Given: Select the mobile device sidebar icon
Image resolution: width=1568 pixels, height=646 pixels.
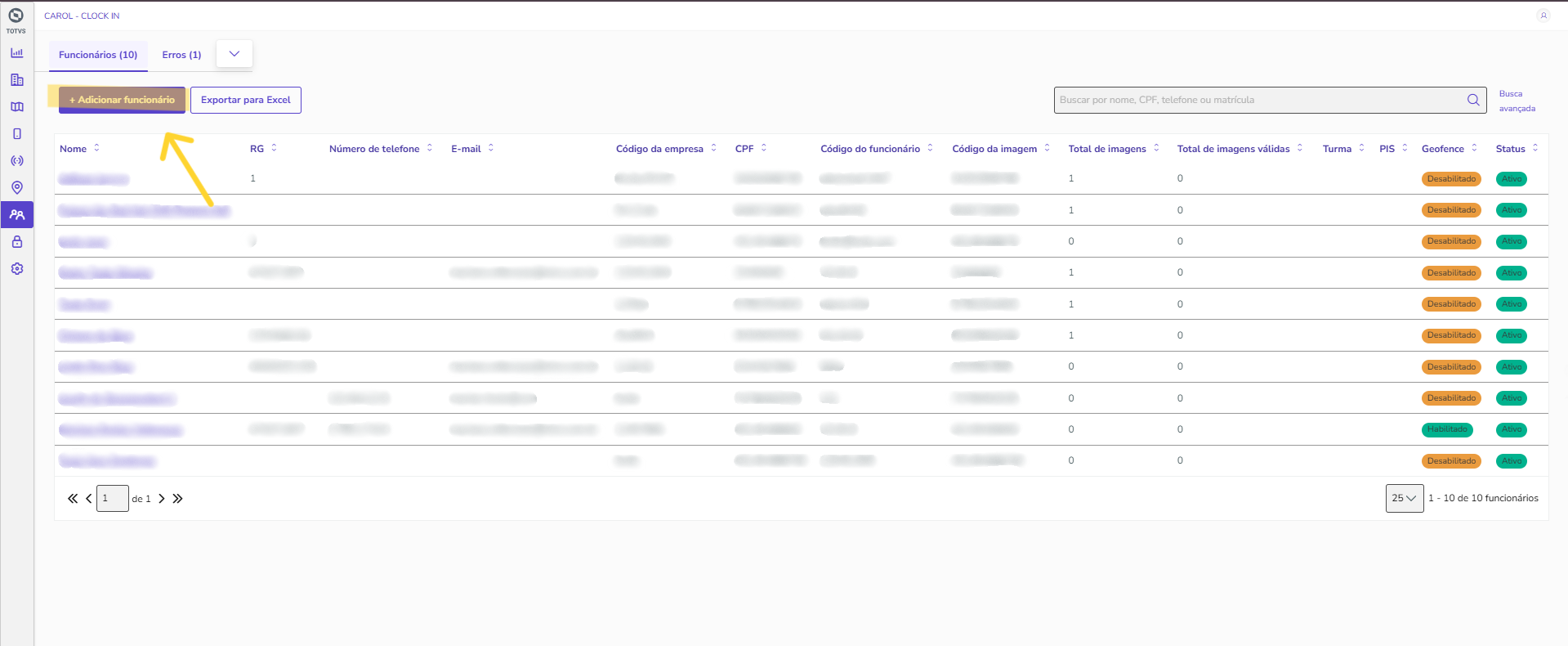Looking at the screenshot, I should (x=16, y=134).
